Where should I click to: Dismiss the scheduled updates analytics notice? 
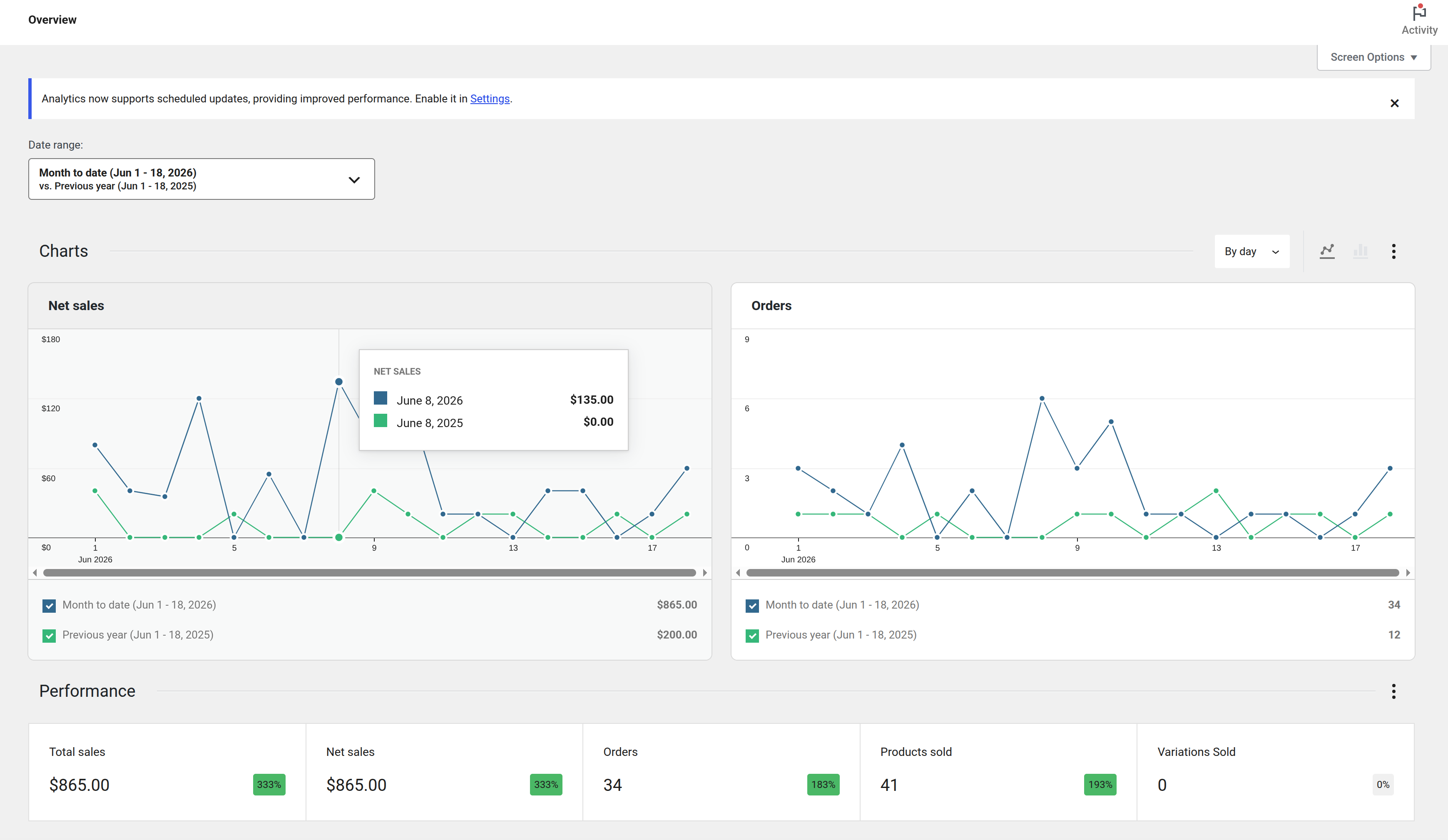point(1394,103)
